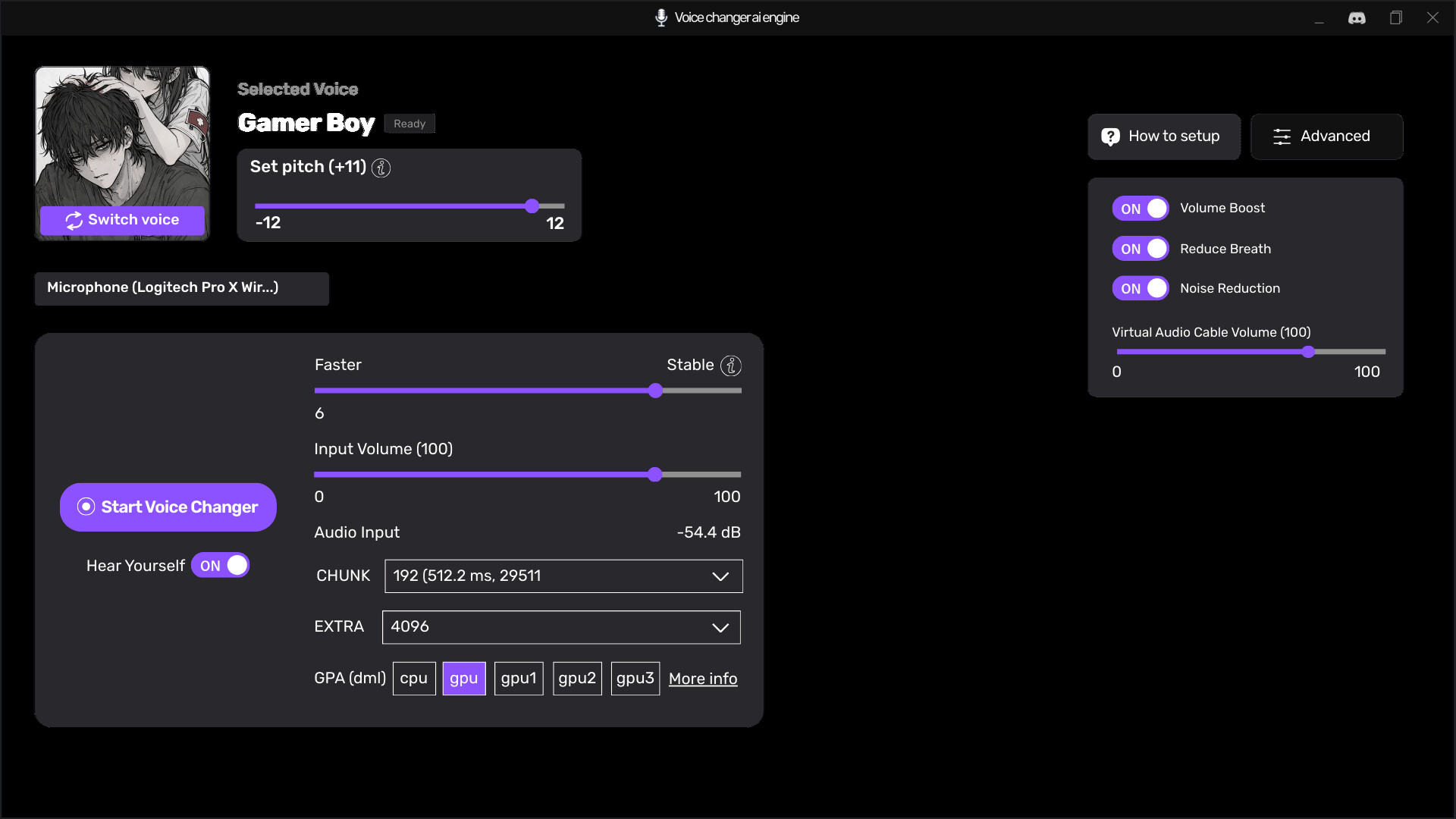The image size is (1456, 819).
Task: Click the How to setup question icon
Action: click(1110, 136)
